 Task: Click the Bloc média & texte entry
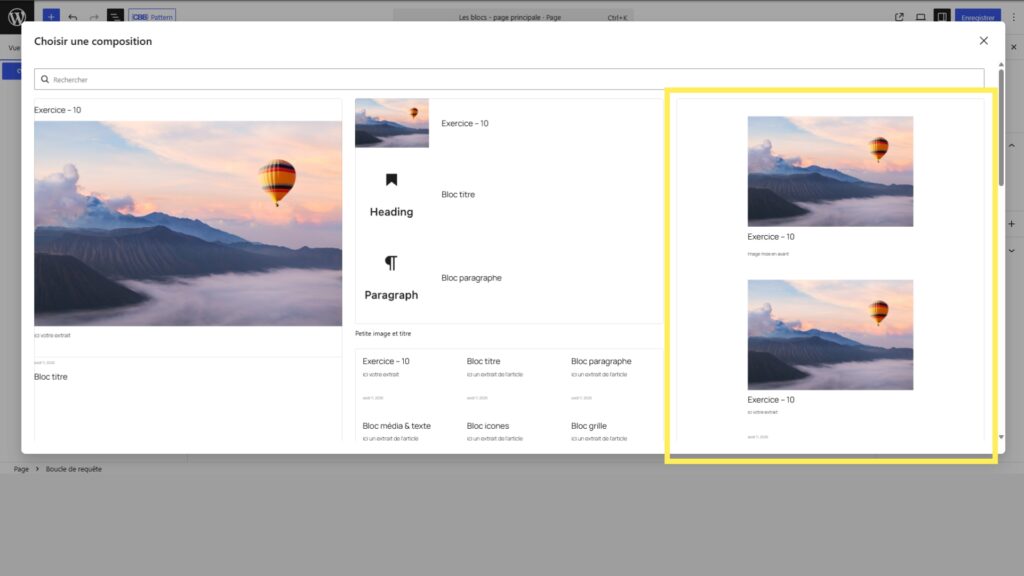[x=396, y=425]
